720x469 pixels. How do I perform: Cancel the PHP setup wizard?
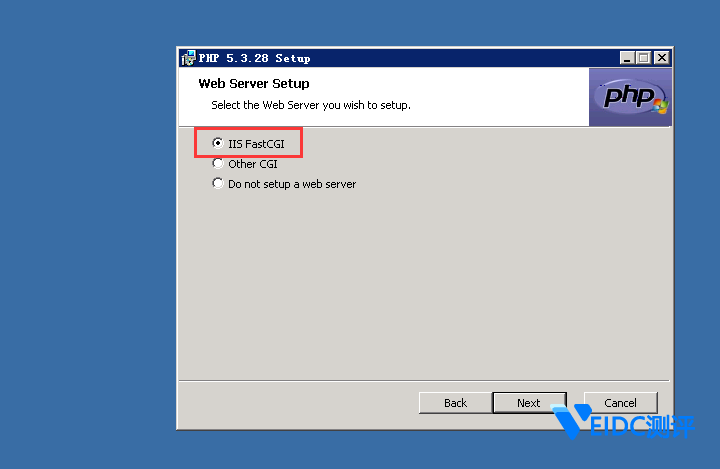coord(620,403)
